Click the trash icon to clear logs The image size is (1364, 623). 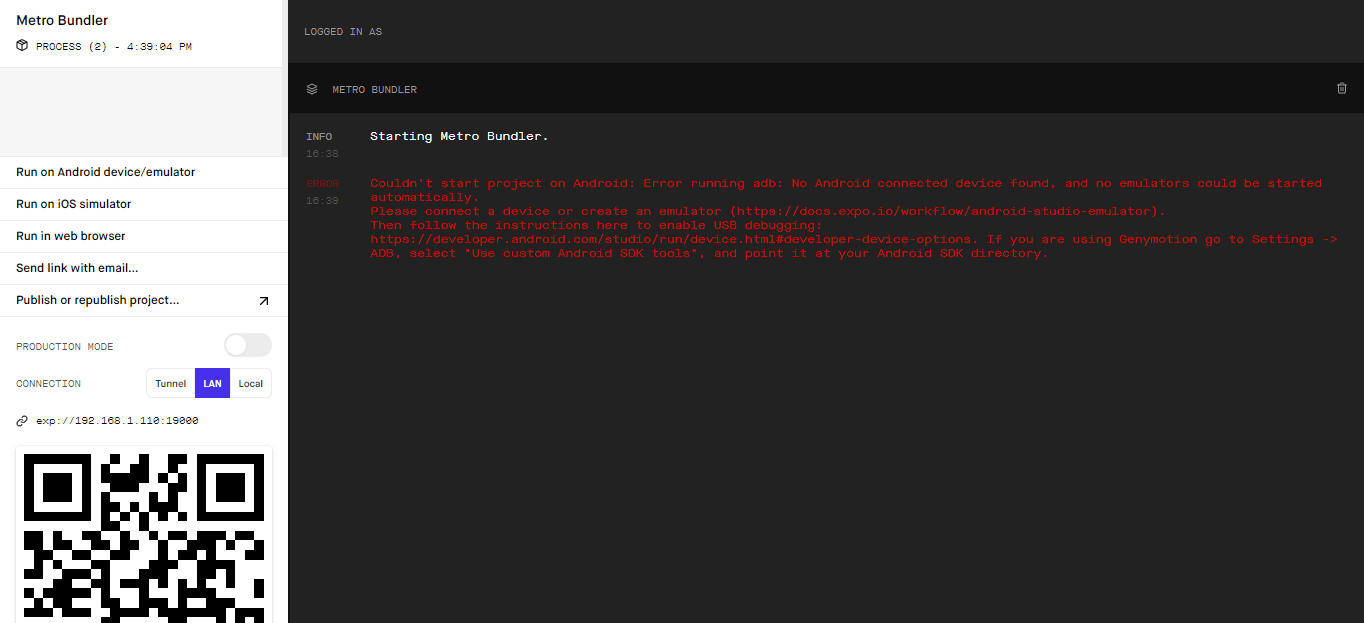(x=1342, y=89)
